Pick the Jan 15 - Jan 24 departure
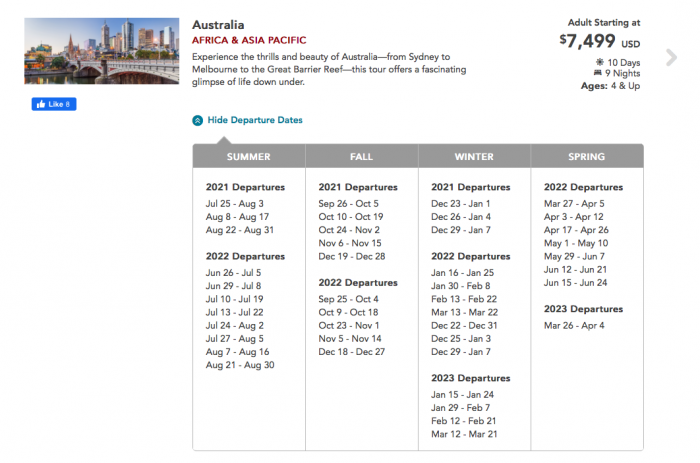Image resolution: width=700 pixels, height=463 pixels. [461, 394]
